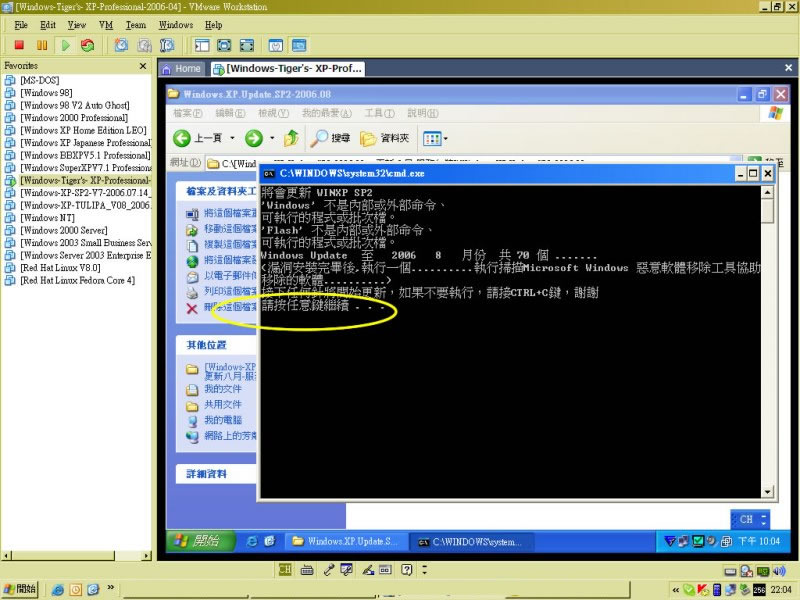
Task: Click C:\WINDOWS\system guest taskbar button
Action: 471,542
